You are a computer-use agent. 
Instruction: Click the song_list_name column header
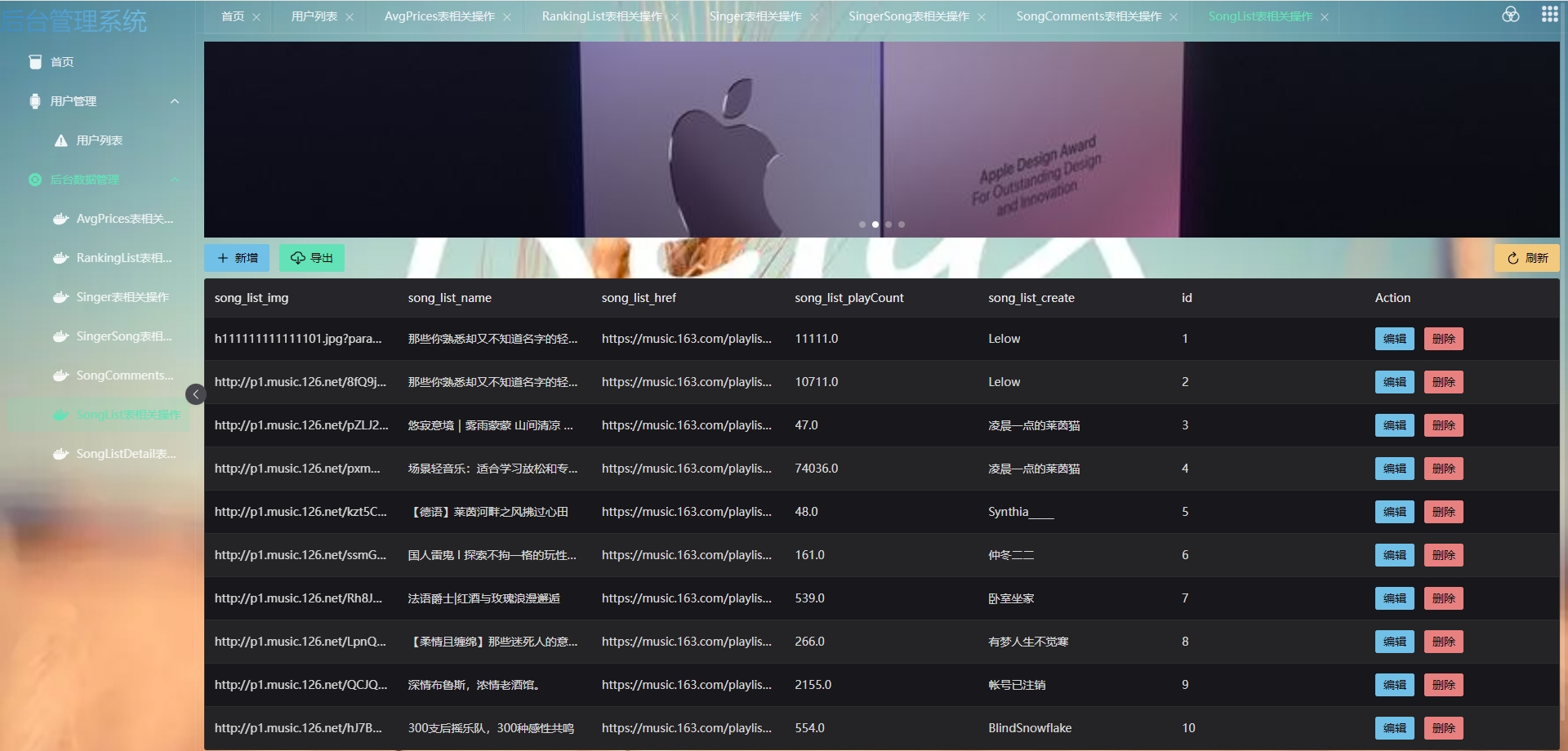point(450,298)
